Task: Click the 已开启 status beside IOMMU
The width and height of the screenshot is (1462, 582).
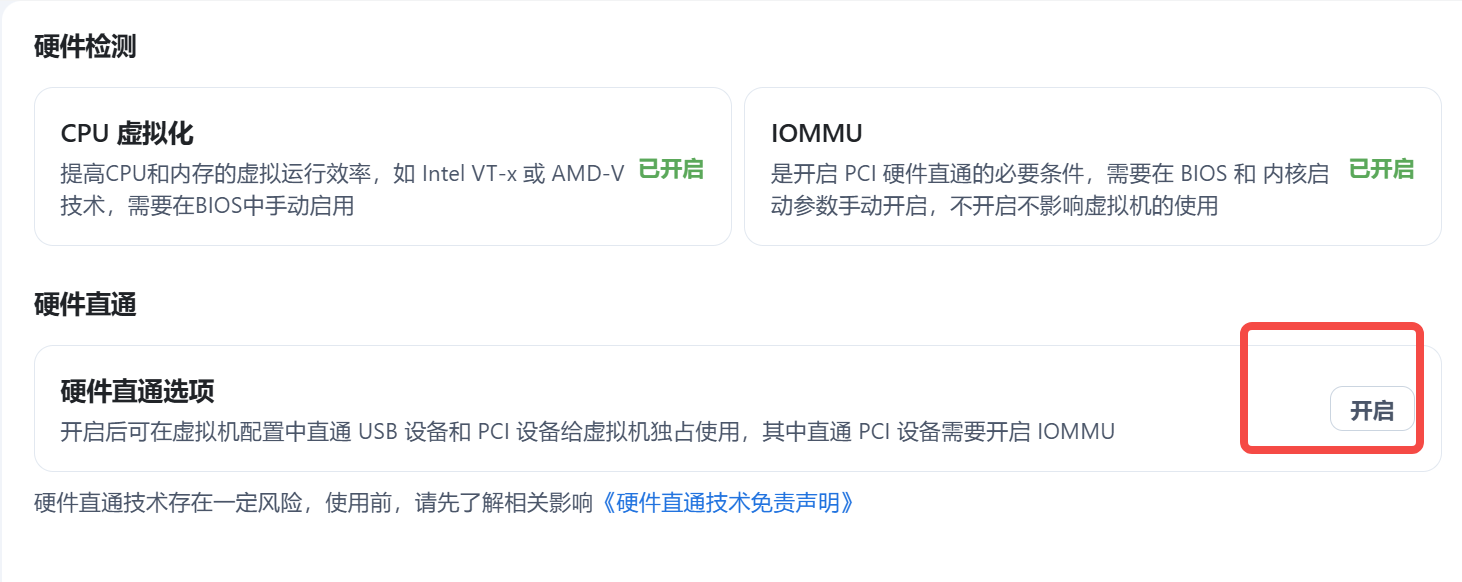Action: pos(1381,169)
